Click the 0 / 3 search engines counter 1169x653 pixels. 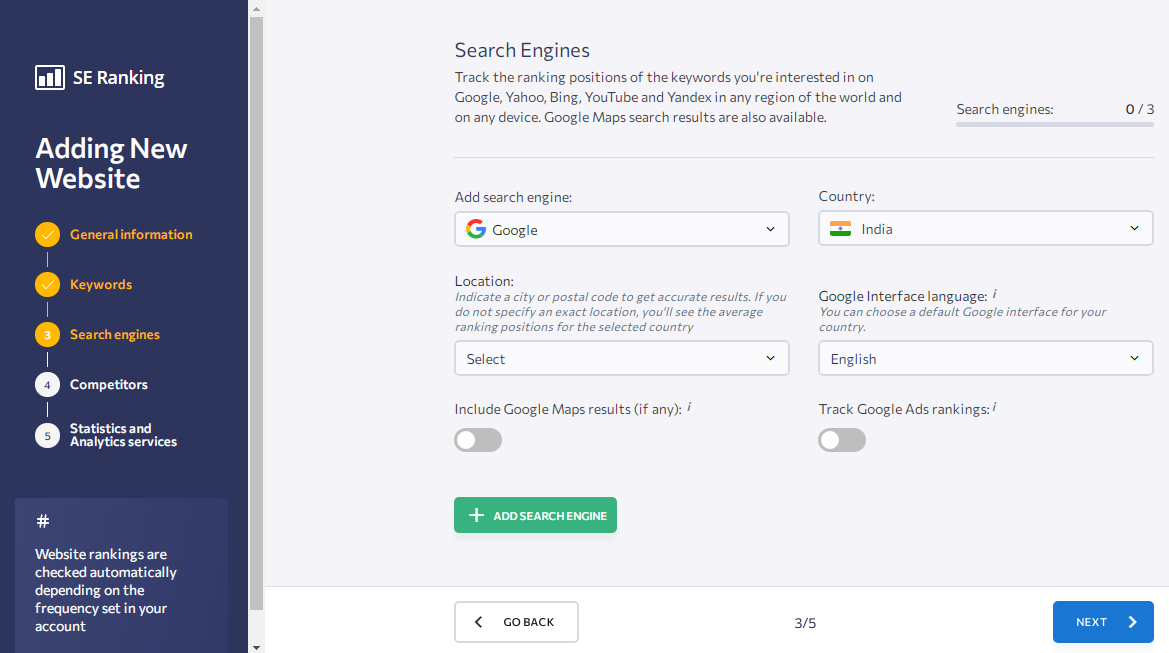click(1139, 110)
